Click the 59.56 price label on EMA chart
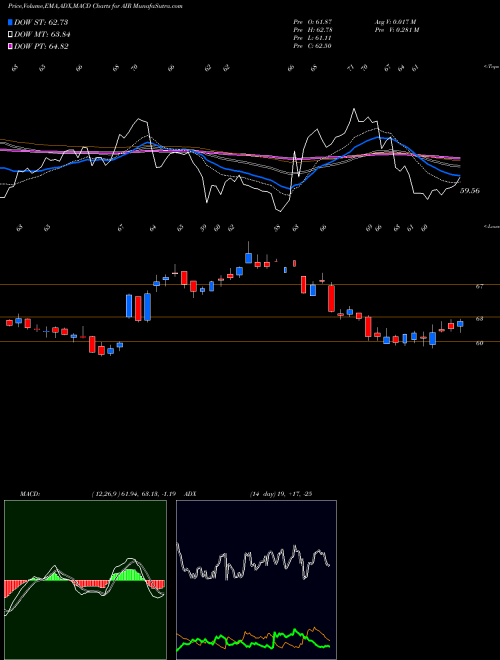This screenshot has width=500, height=660. click(x=470, y=191)
